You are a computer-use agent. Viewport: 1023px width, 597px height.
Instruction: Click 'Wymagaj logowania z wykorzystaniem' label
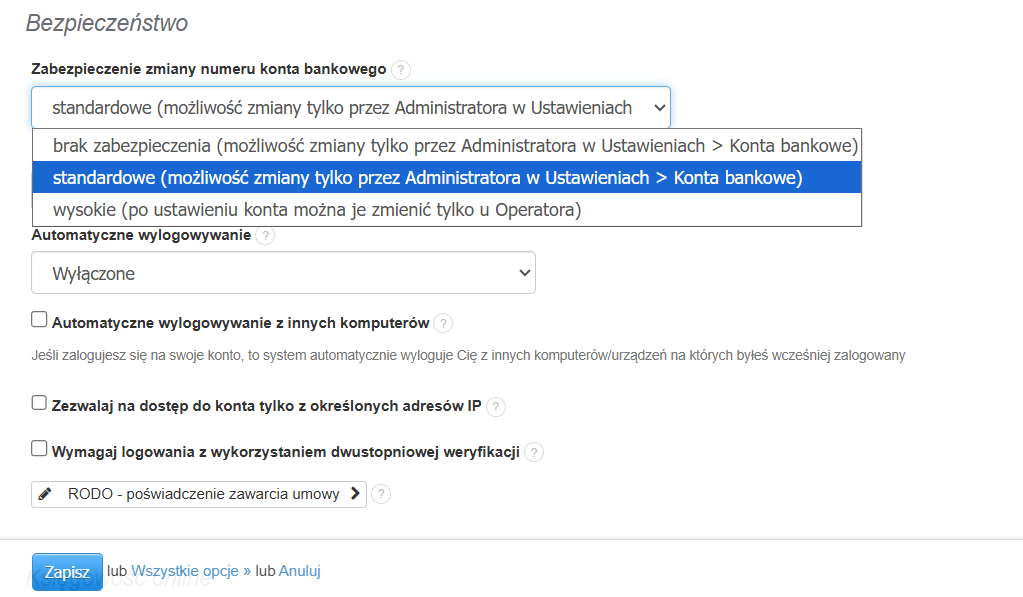286,452
